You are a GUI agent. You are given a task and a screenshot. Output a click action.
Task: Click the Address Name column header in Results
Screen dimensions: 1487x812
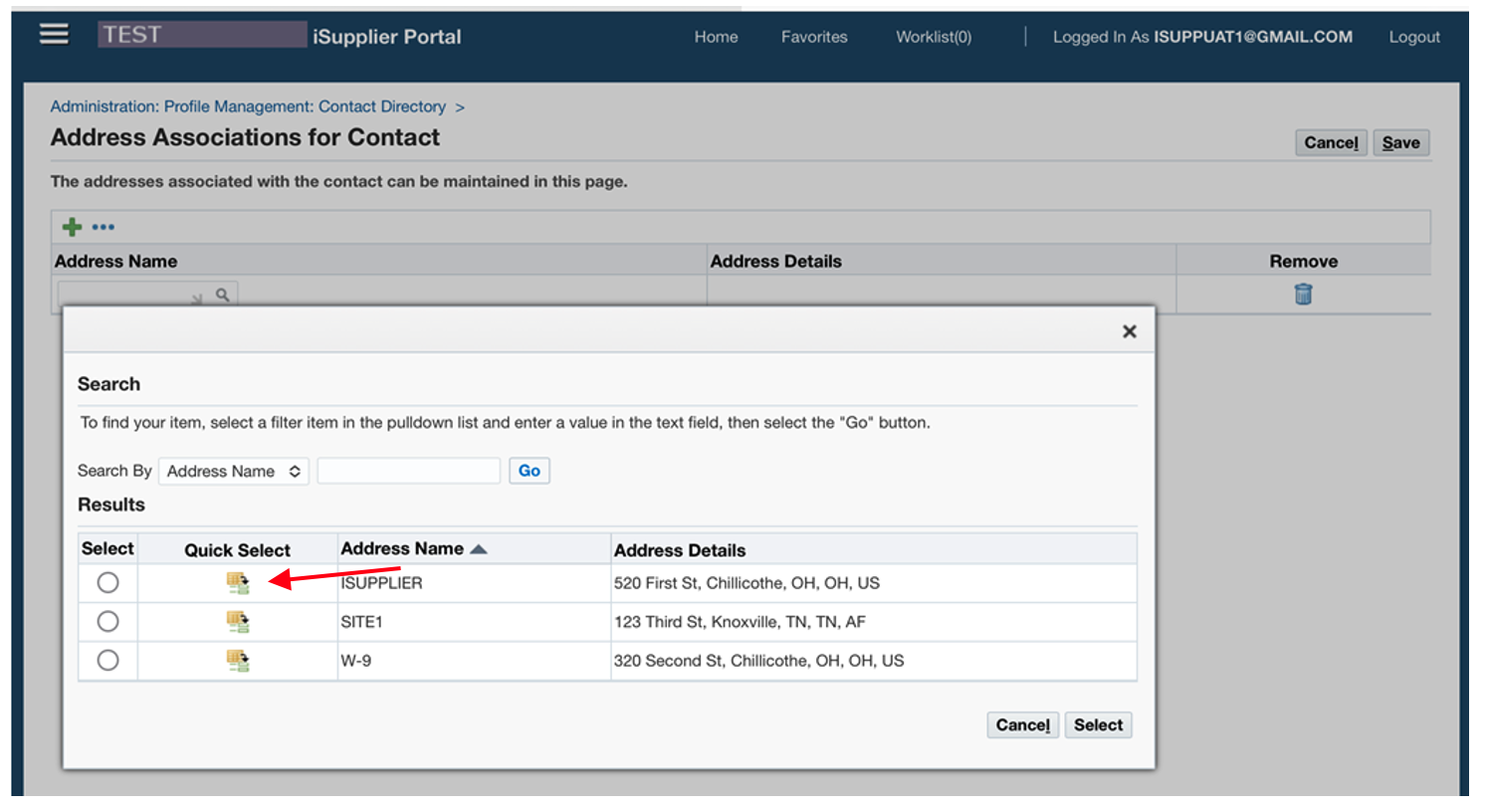(402, 549)
